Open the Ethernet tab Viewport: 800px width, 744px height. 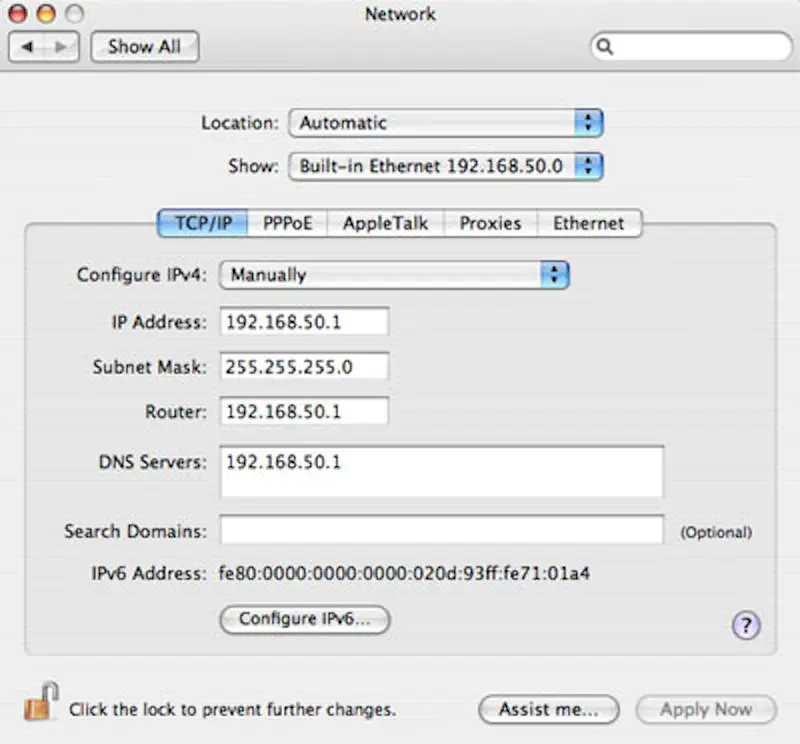click(589, 223)
